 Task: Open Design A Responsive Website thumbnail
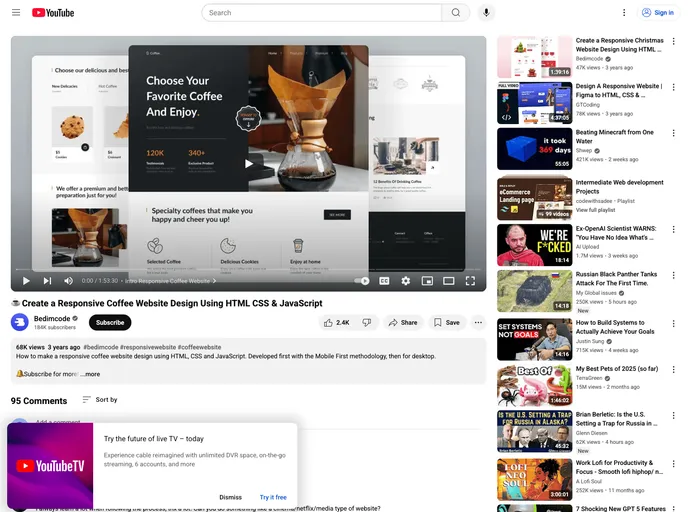[x=534, y=103]
